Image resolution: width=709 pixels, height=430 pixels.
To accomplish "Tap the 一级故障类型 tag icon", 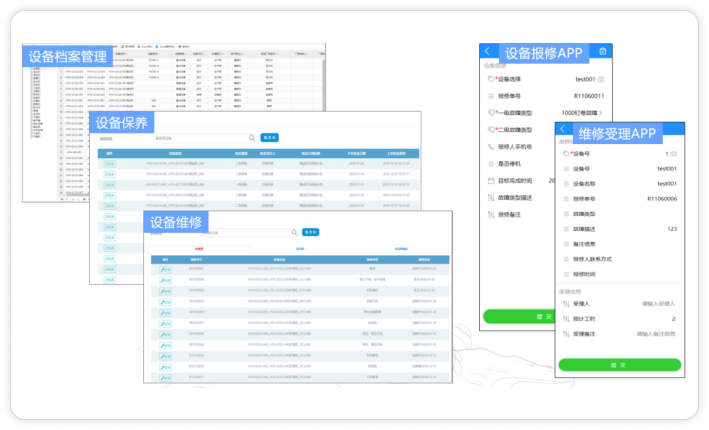I will click(x=491, y=113).
